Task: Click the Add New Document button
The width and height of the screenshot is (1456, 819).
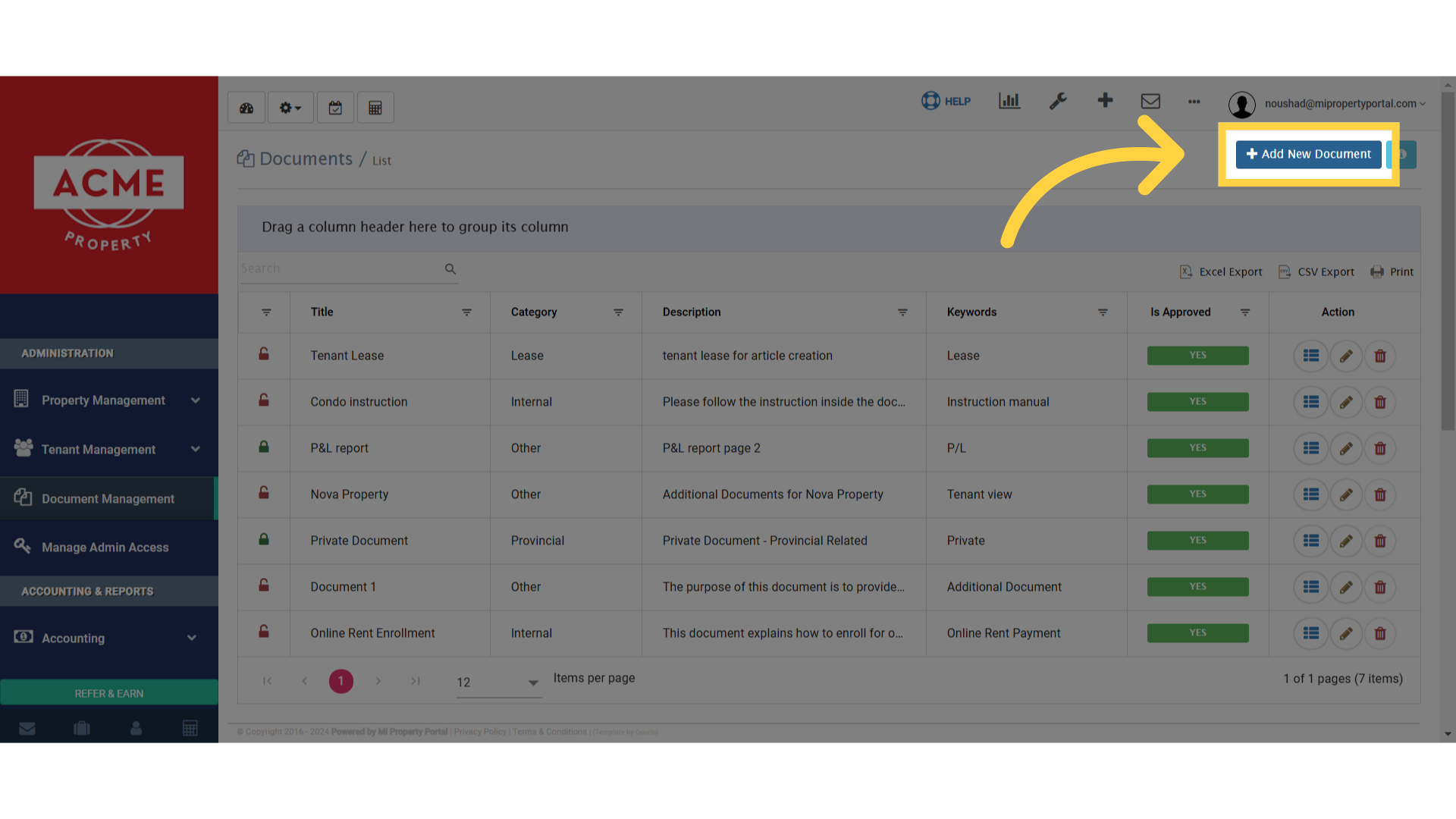Action: coord(1308,155)
